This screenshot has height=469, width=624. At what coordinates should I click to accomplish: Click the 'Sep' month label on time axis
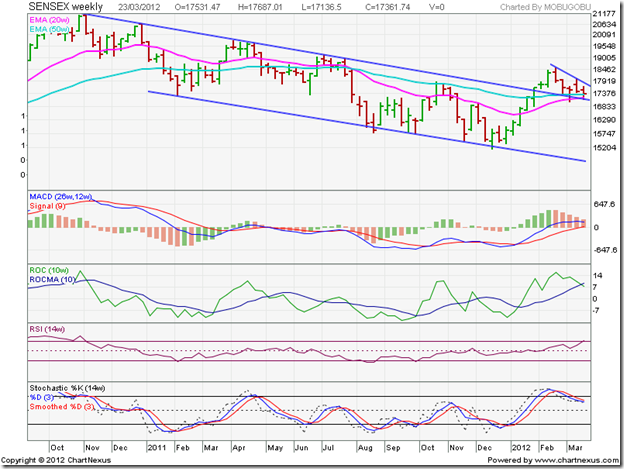(x=393, y=448)
